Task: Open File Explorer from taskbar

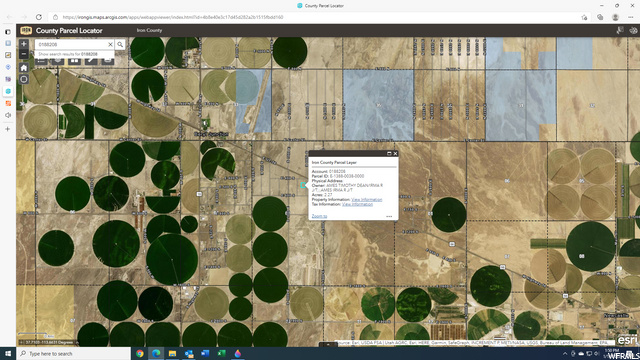Action: (172, 353)
